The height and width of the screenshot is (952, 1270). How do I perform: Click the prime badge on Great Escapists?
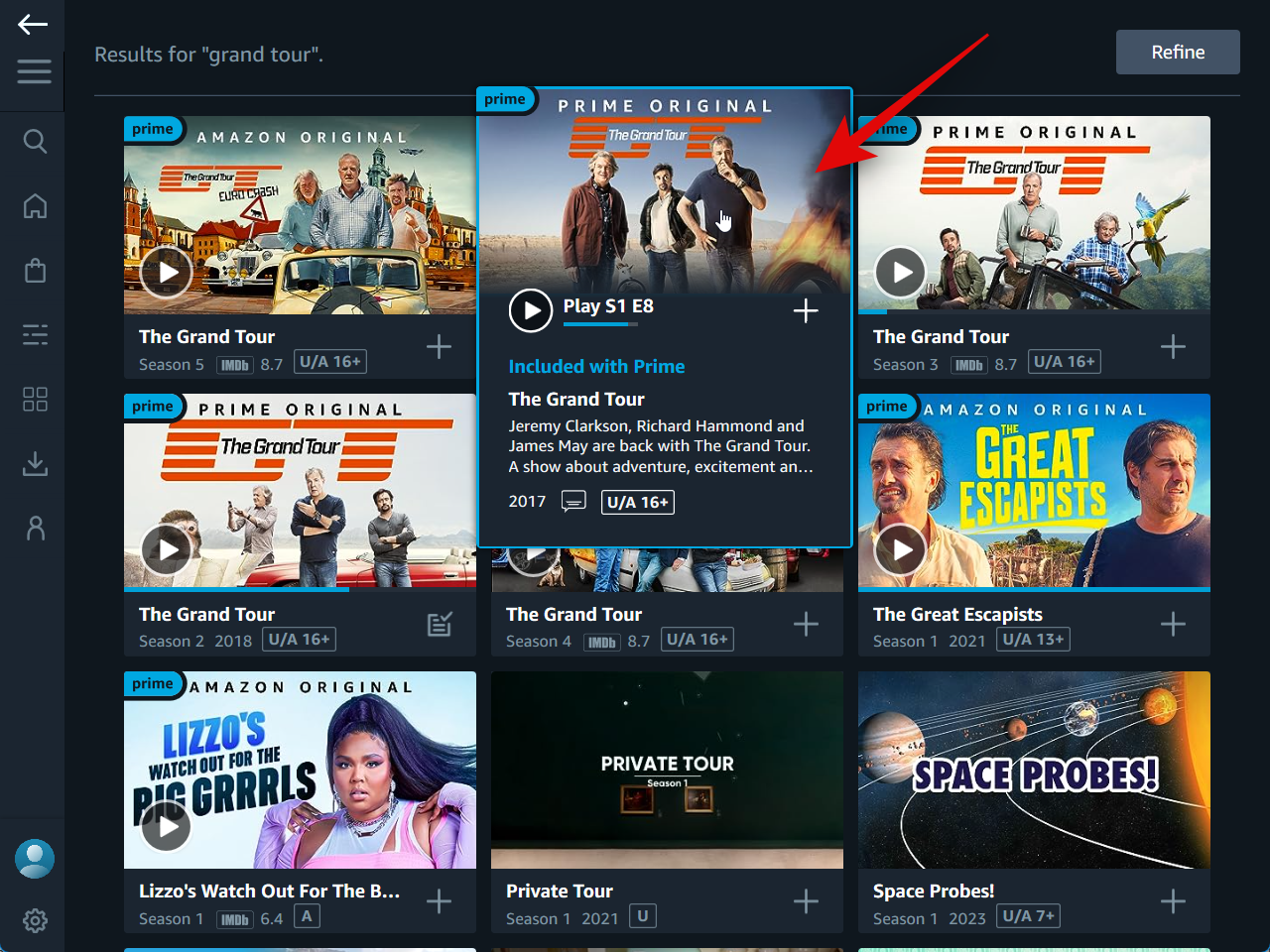(x=887, y=407)
